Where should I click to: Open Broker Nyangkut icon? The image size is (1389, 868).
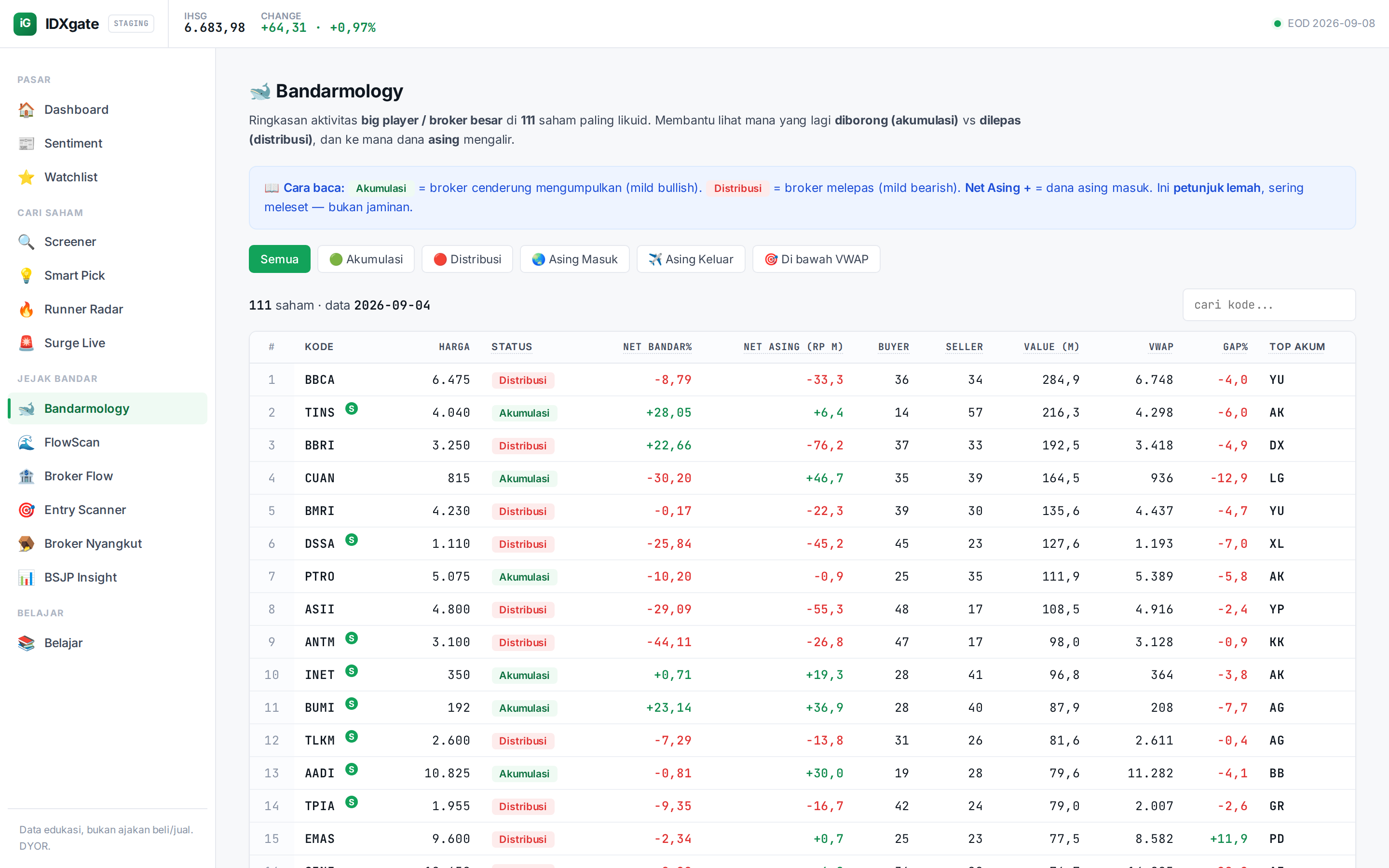pos(27,543)
